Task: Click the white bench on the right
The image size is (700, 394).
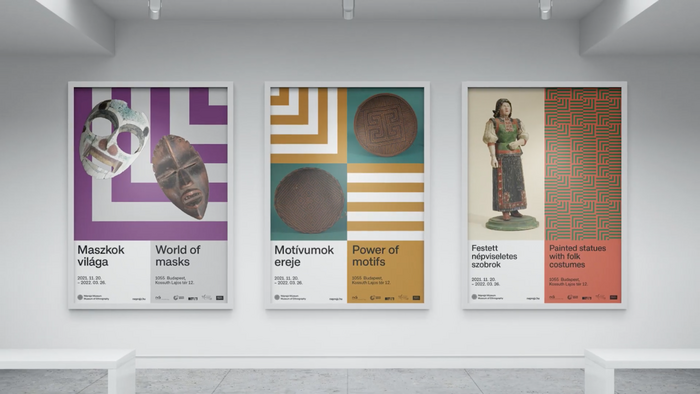Action: [642, 370]
